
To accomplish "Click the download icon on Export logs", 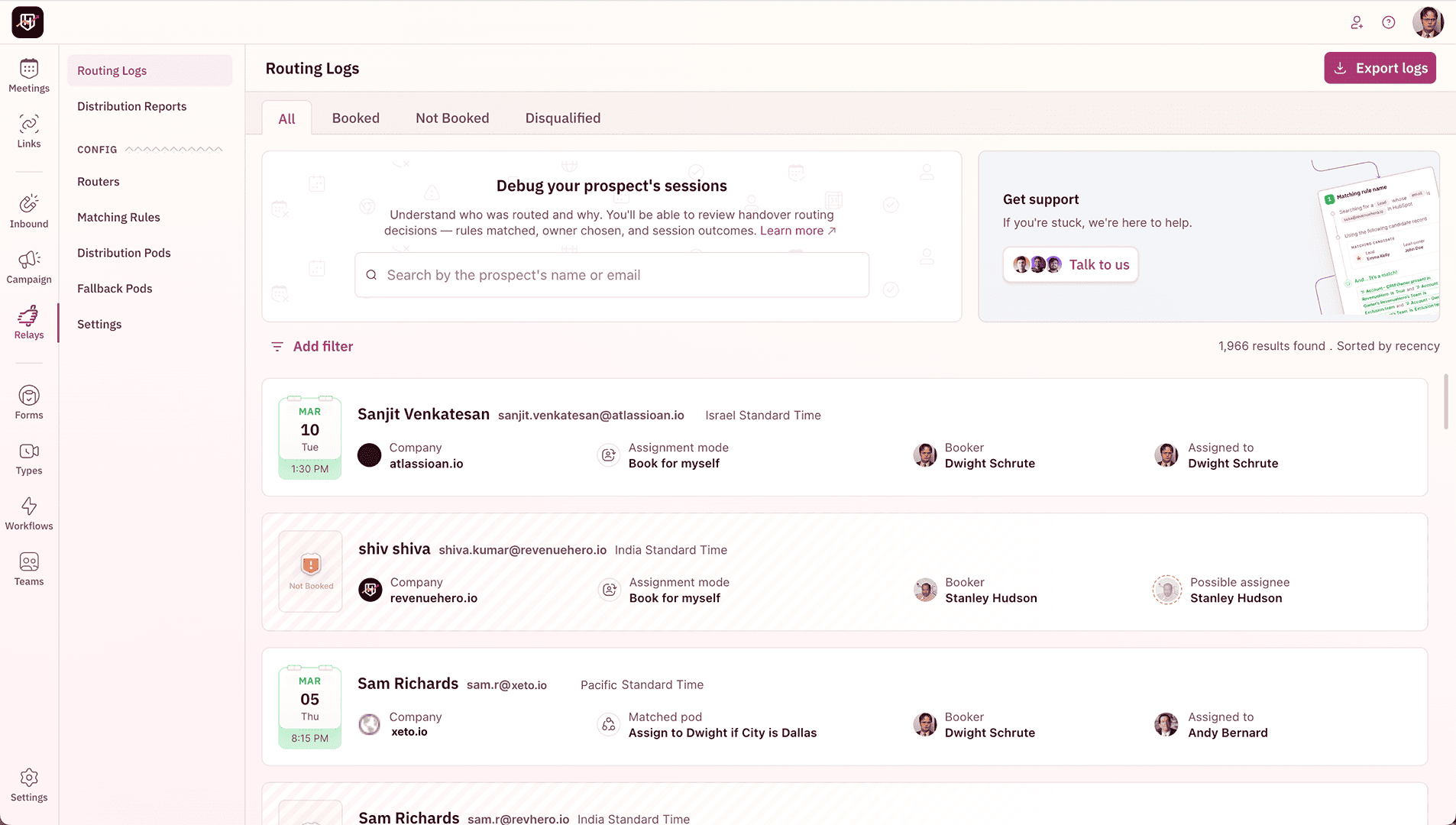I will click(1340, 68).
